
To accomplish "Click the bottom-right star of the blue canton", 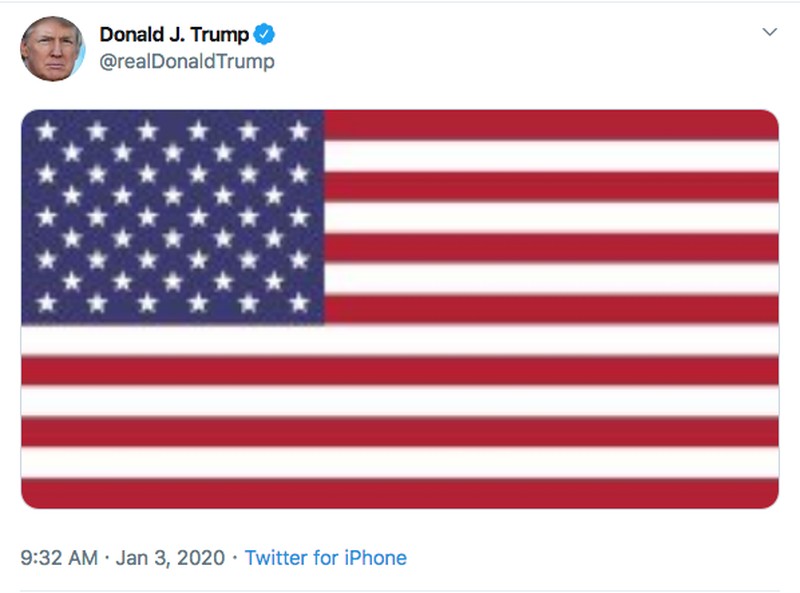I will [298, 301].
